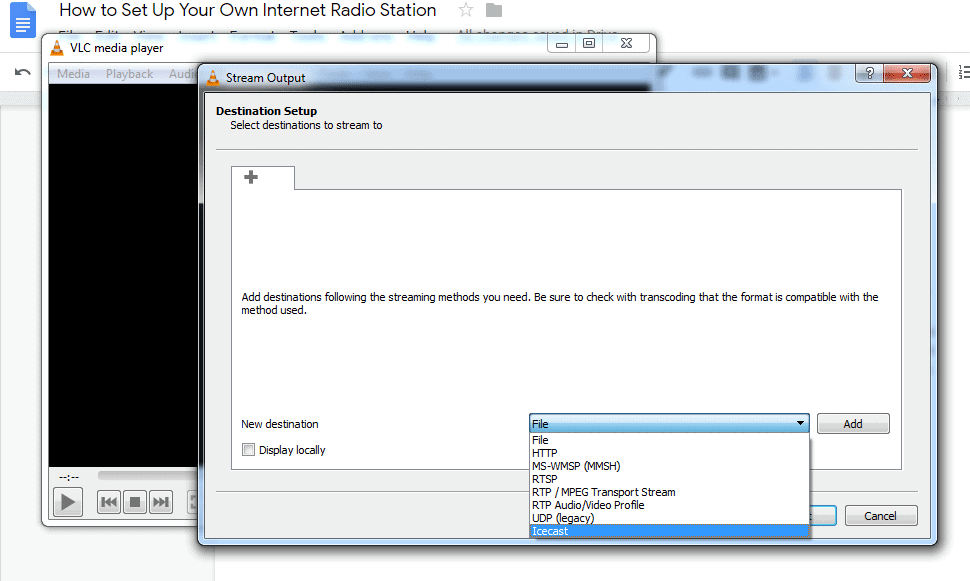Image resolution: width=970 pixels, height=581 pixels.
Task: Enable the Display locally checkbox
Action: (248, 450)
